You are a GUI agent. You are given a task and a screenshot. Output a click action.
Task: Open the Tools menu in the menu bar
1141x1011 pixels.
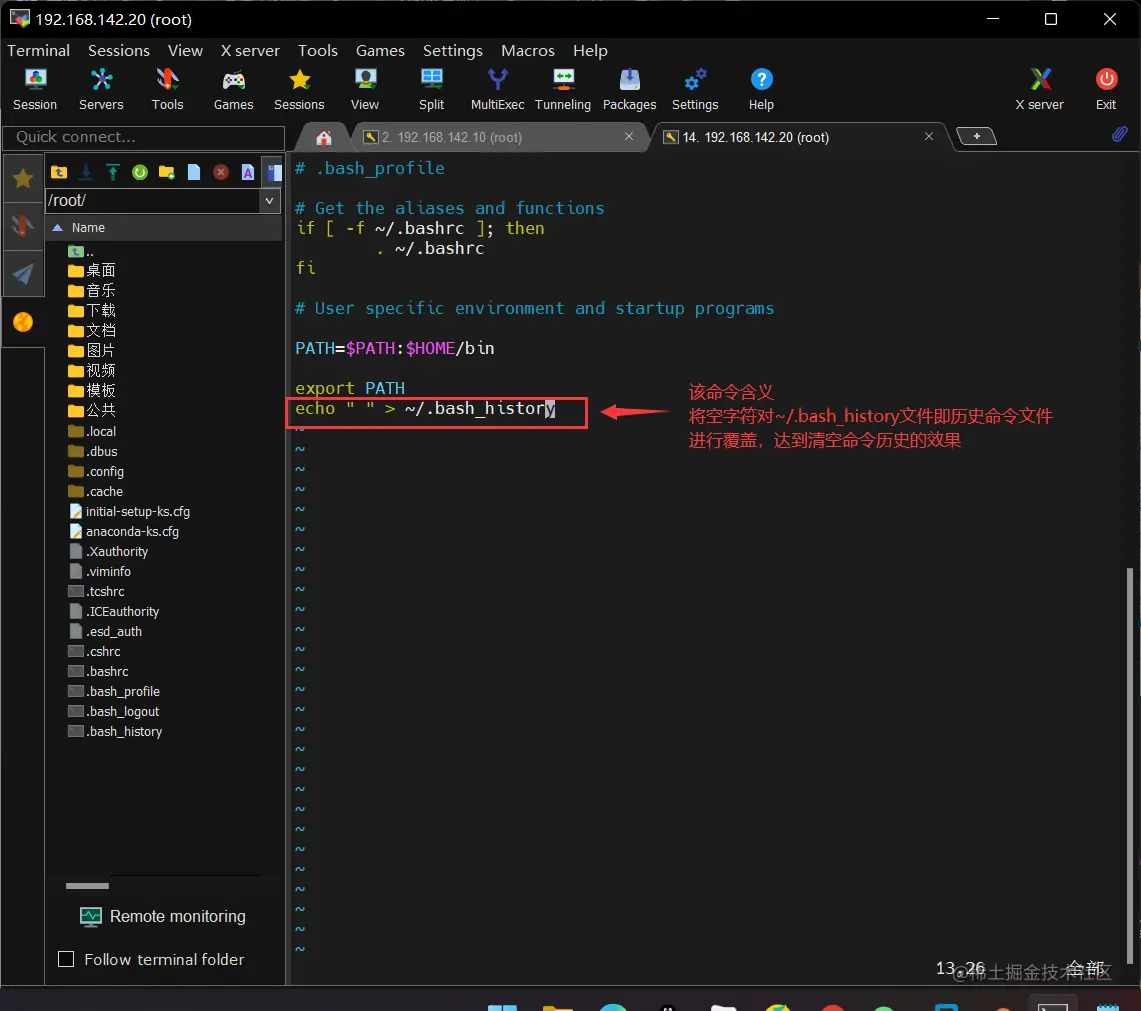318,50
